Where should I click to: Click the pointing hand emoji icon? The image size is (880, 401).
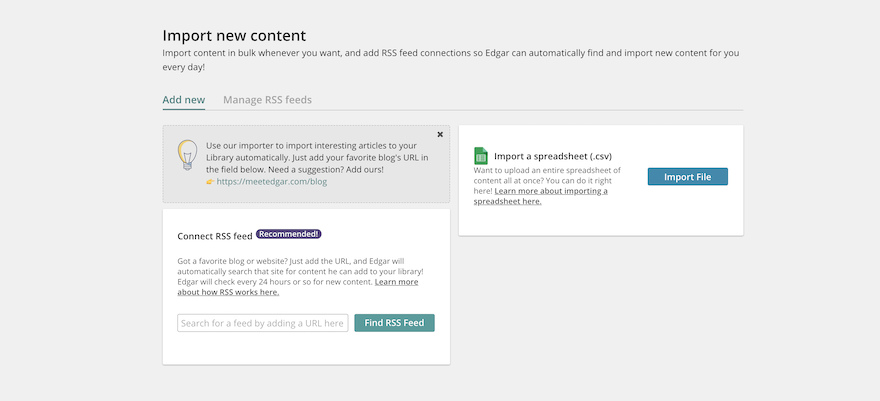(210, 182)
